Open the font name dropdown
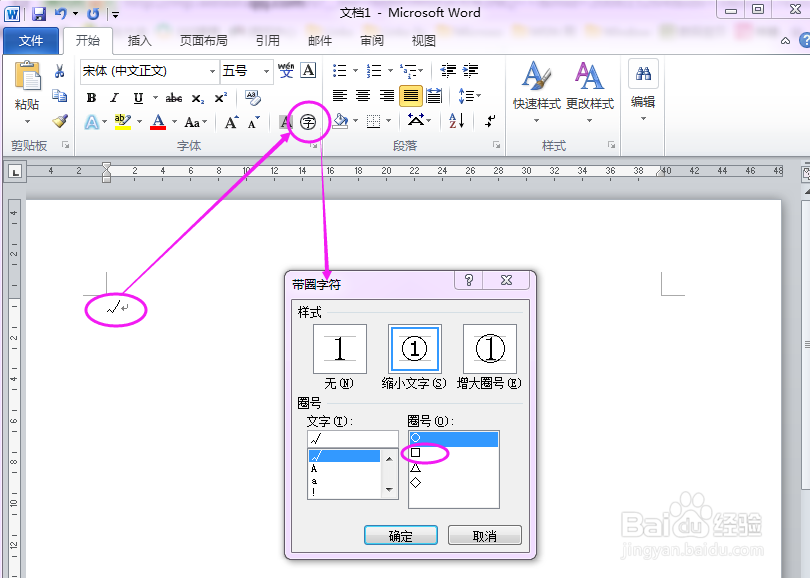The height and width of the screenshot is (578, 810). pyautogui.click(x=215, y=71)
